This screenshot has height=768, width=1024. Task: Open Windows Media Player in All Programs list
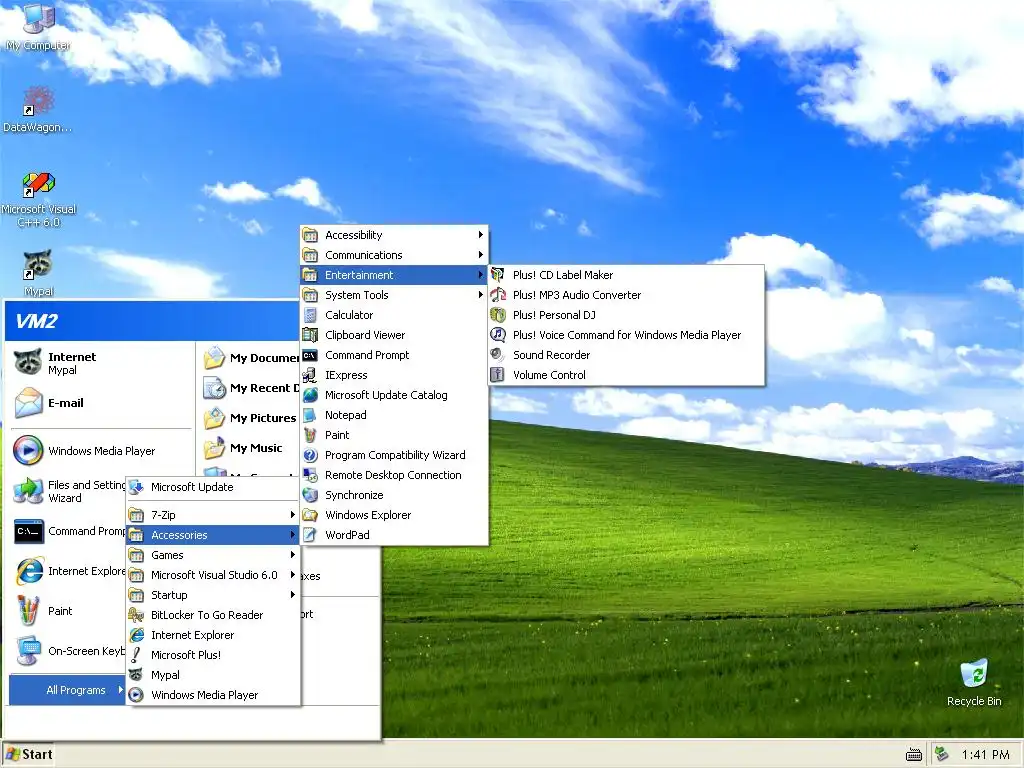pyautogui.click(x=213, y=695)
